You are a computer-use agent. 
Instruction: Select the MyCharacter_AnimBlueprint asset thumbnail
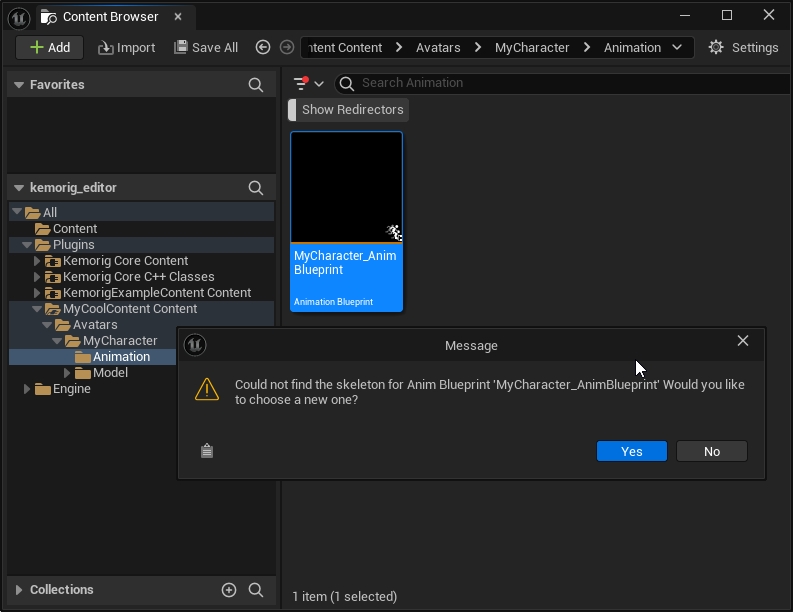pos(346,188)
